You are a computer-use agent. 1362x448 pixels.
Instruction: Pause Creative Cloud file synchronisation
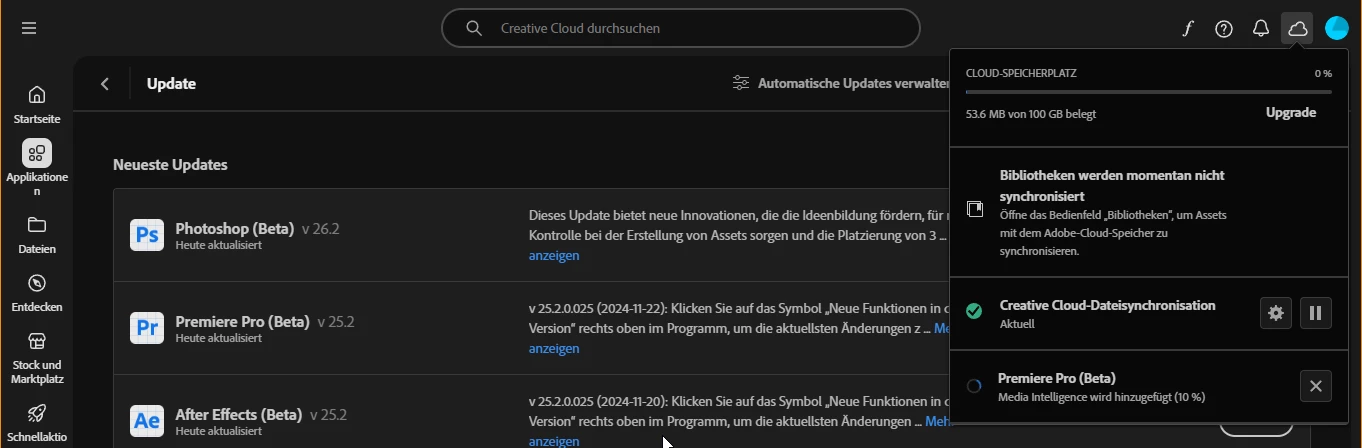click(x=1315, y=313)
